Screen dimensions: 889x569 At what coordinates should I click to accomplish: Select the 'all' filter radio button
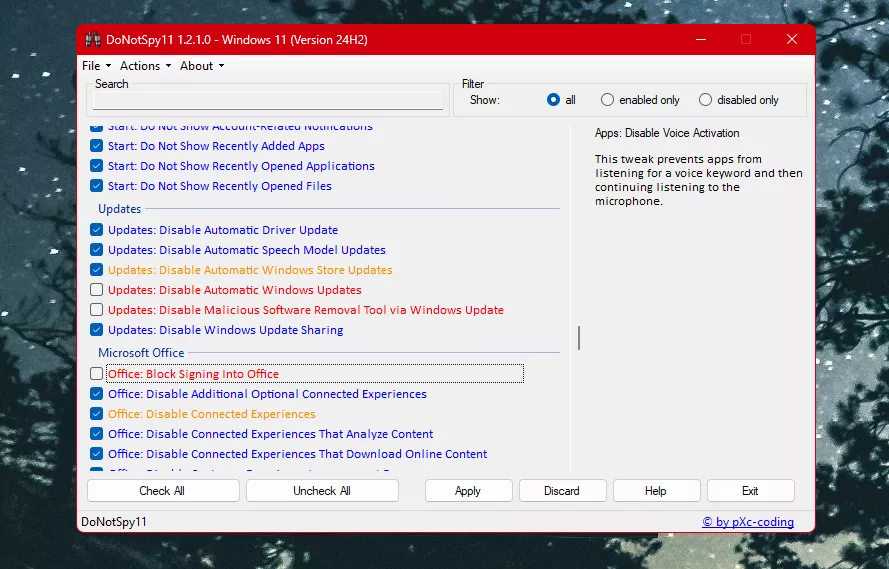click(x=553, y=100)
